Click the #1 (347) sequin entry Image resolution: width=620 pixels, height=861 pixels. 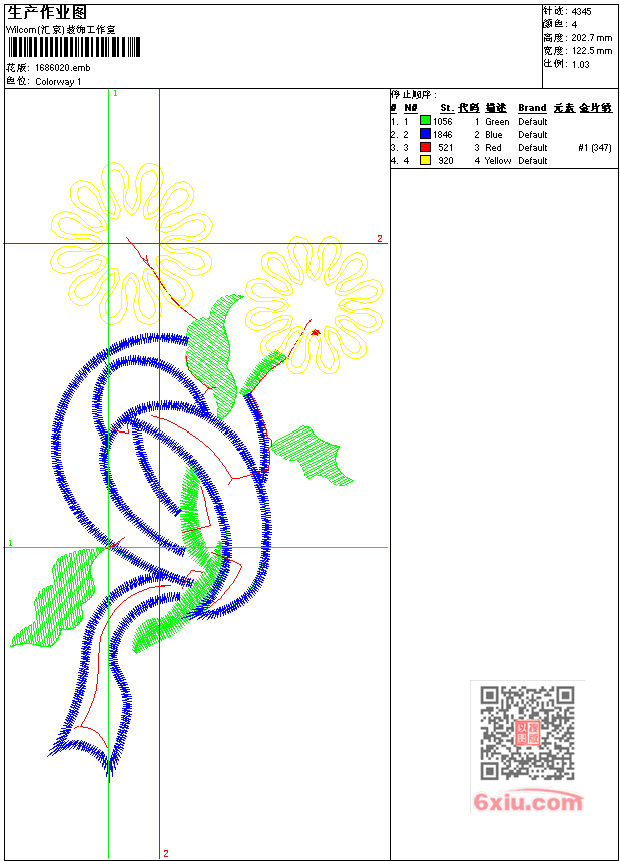tap(595, 147)
